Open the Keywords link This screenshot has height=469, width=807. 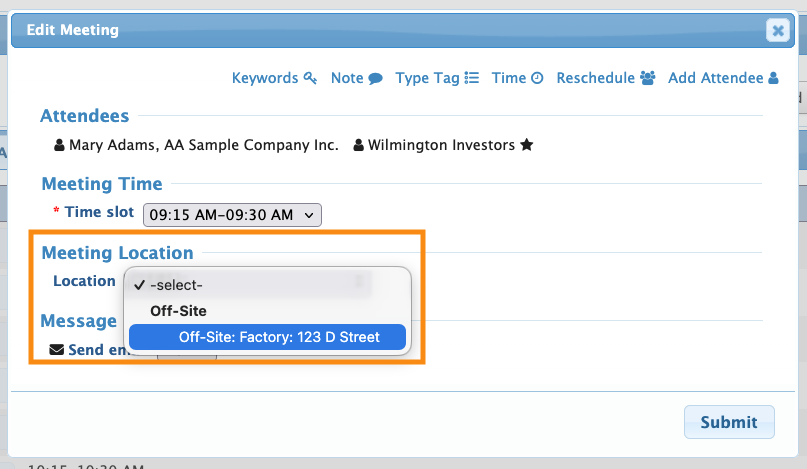click(265, 78)
